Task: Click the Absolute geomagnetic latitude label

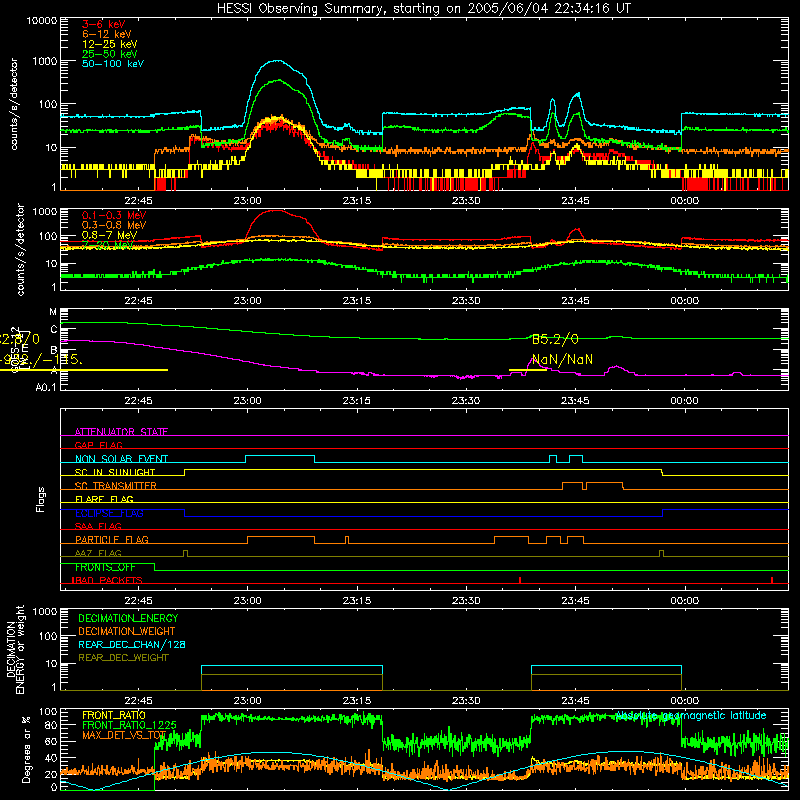Action: tap(691, 715)
